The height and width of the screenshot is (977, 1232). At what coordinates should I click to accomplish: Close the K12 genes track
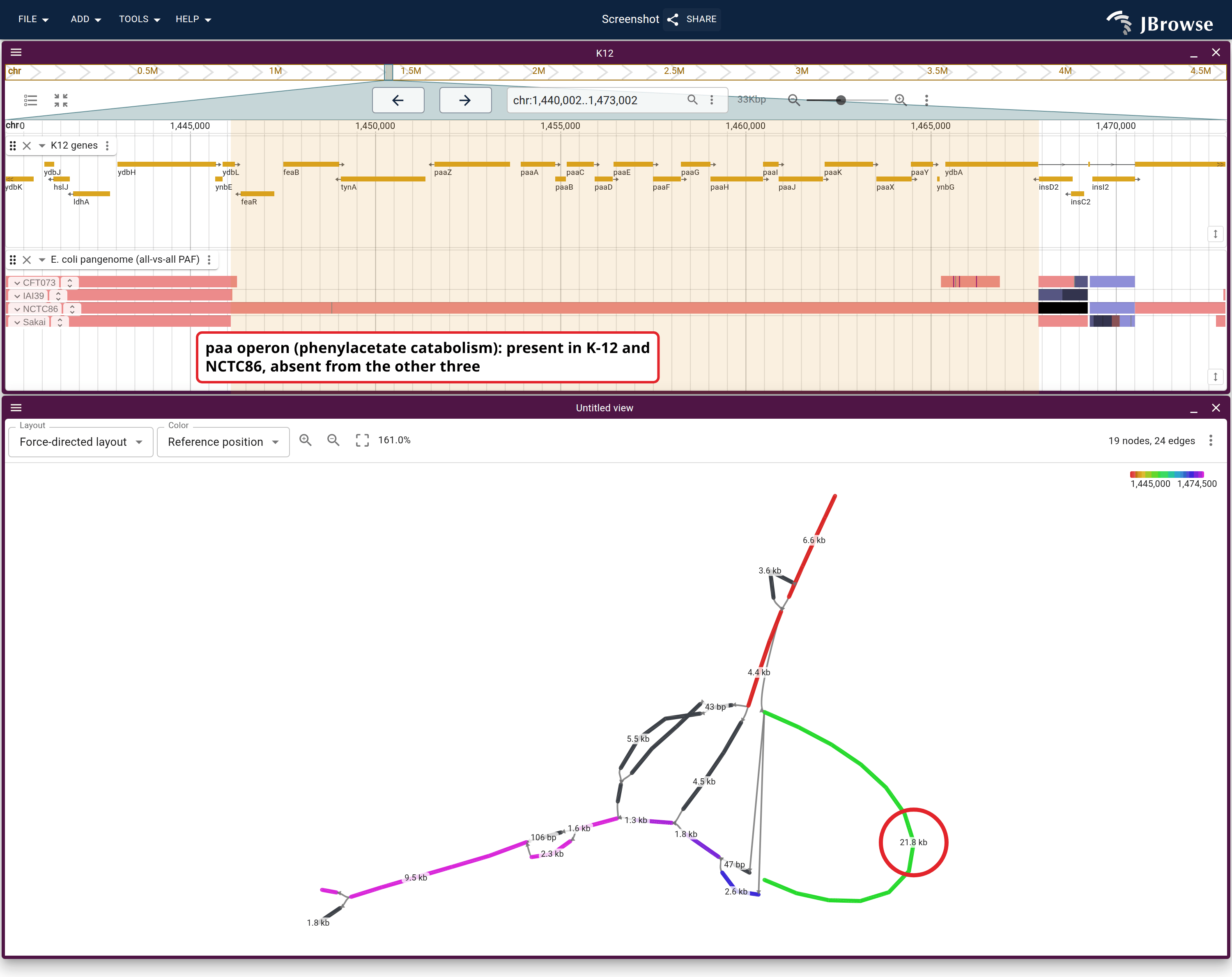pos(27,146)
